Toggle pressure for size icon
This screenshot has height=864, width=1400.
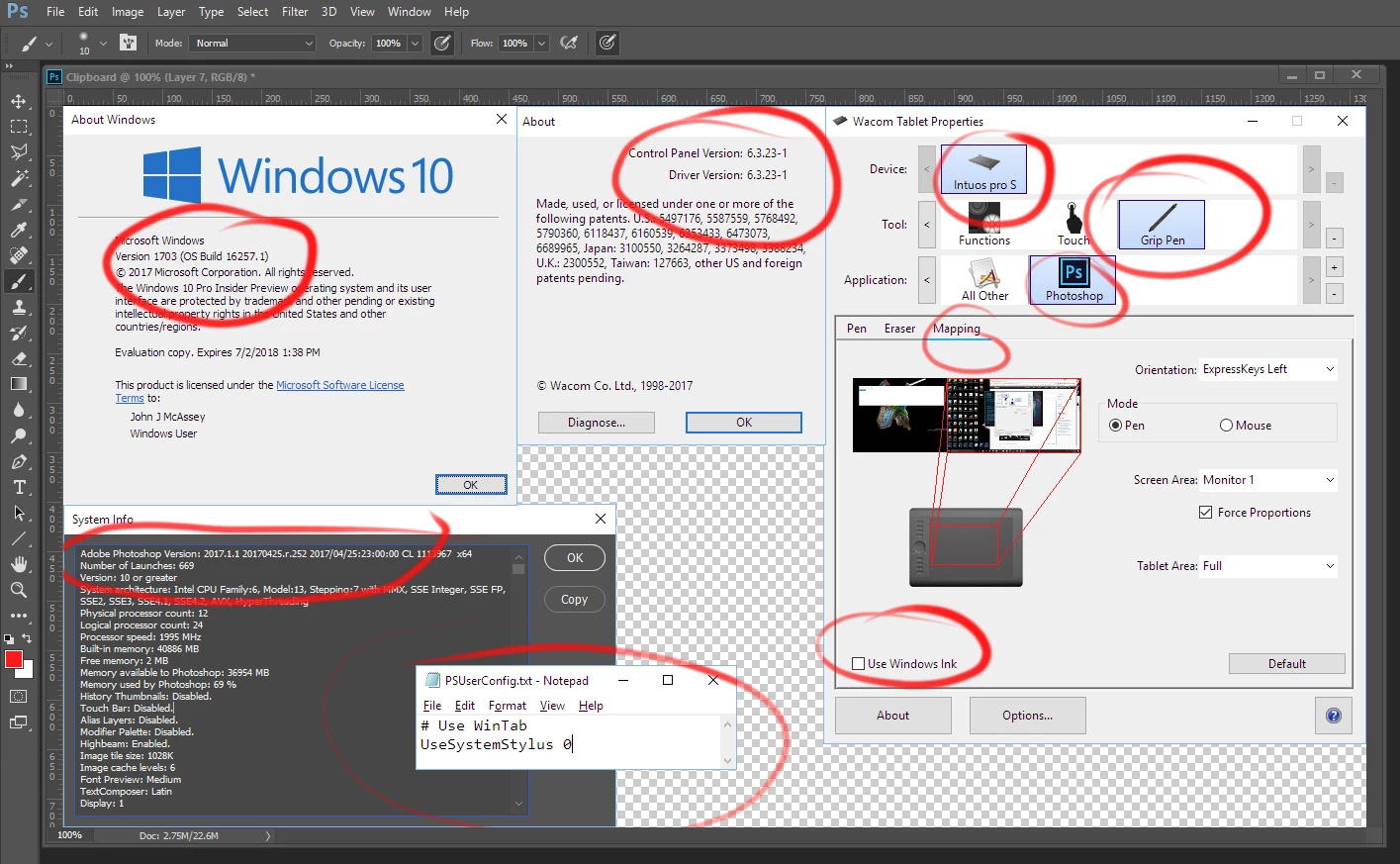(x=607, y=43)
